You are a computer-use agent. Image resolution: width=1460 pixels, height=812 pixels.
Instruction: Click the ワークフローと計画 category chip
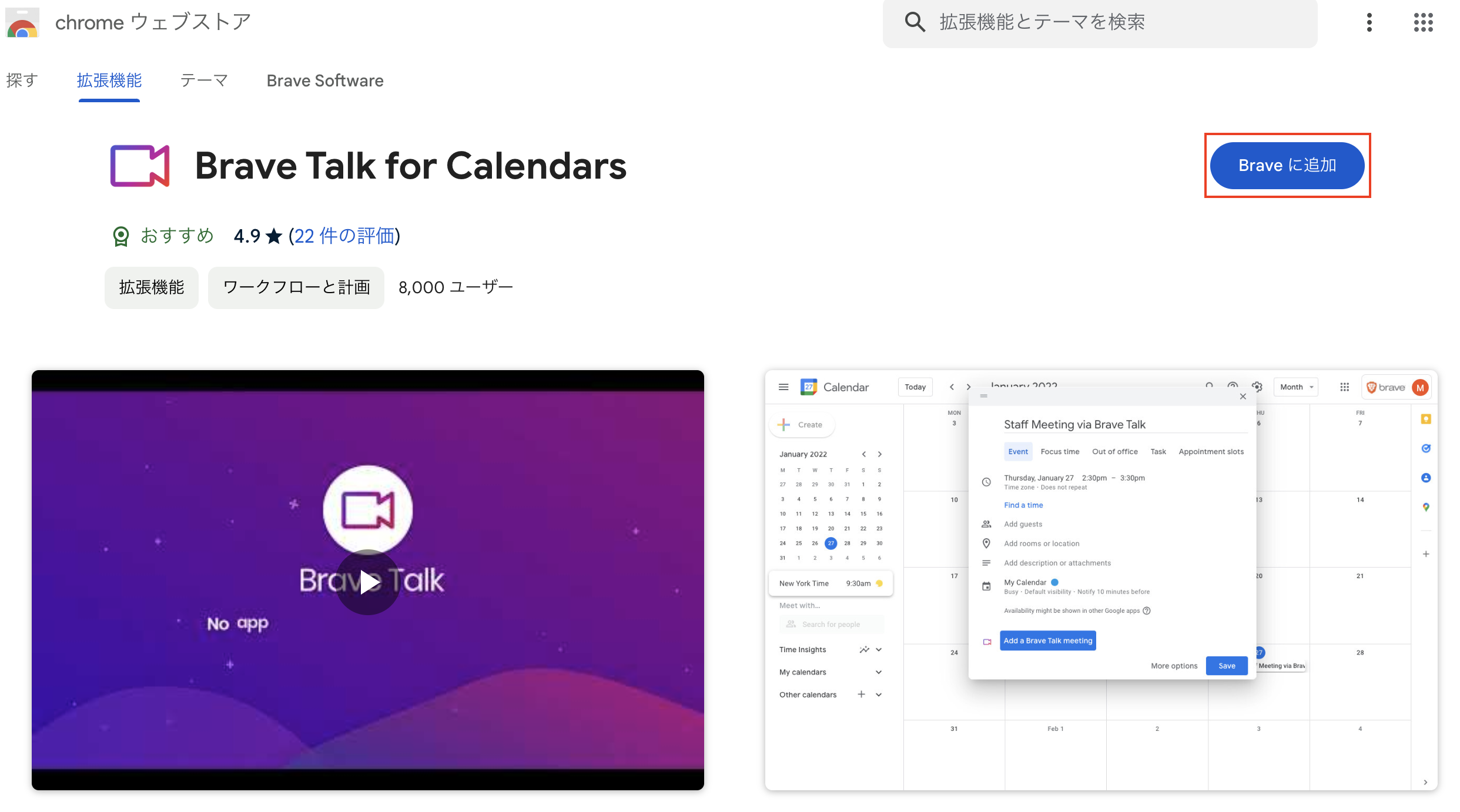pos(296,287)
